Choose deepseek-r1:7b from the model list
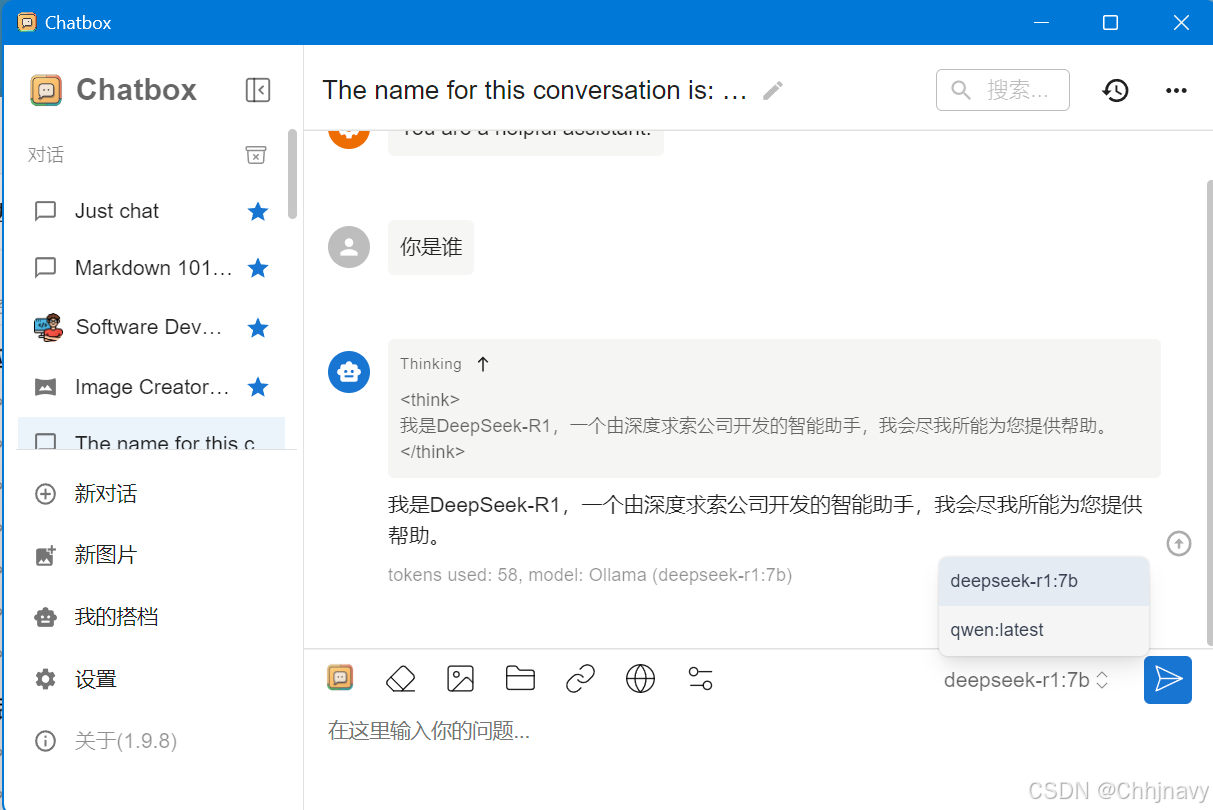The height and width of the screenshot is (810, 1213). click(1044, 581)
